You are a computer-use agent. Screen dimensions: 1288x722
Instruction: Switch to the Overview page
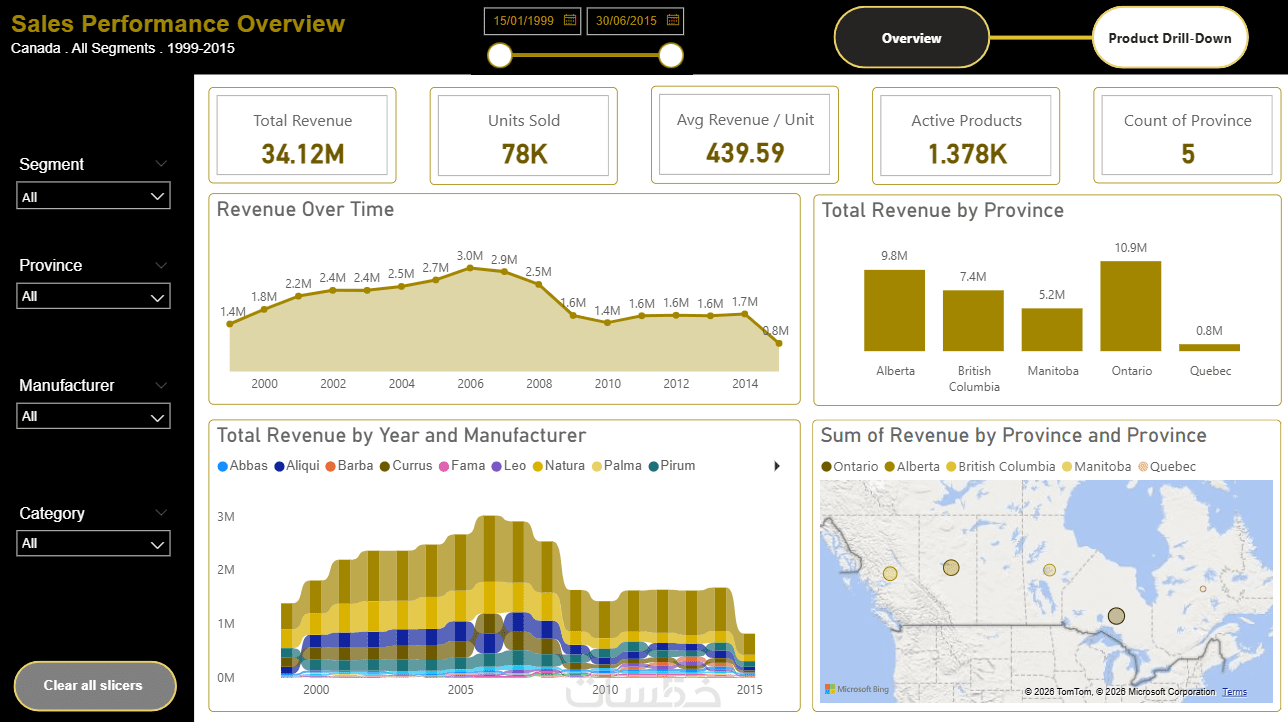(x=911, y=38)
